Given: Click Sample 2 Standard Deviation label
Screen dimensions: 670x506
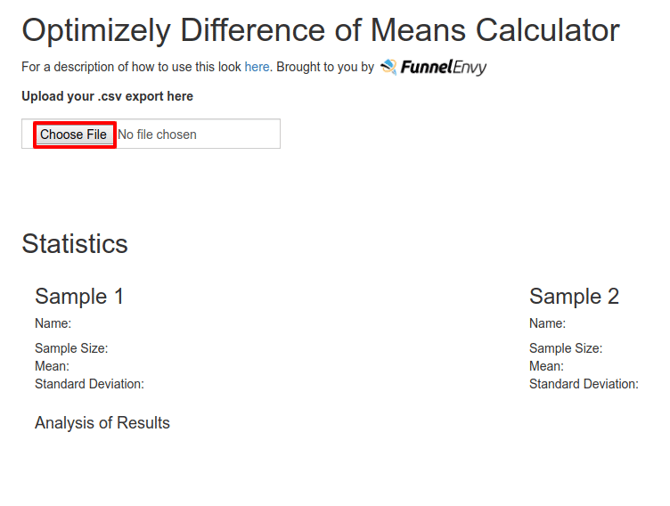Looking at the screenshot, I should coord(584,384).
